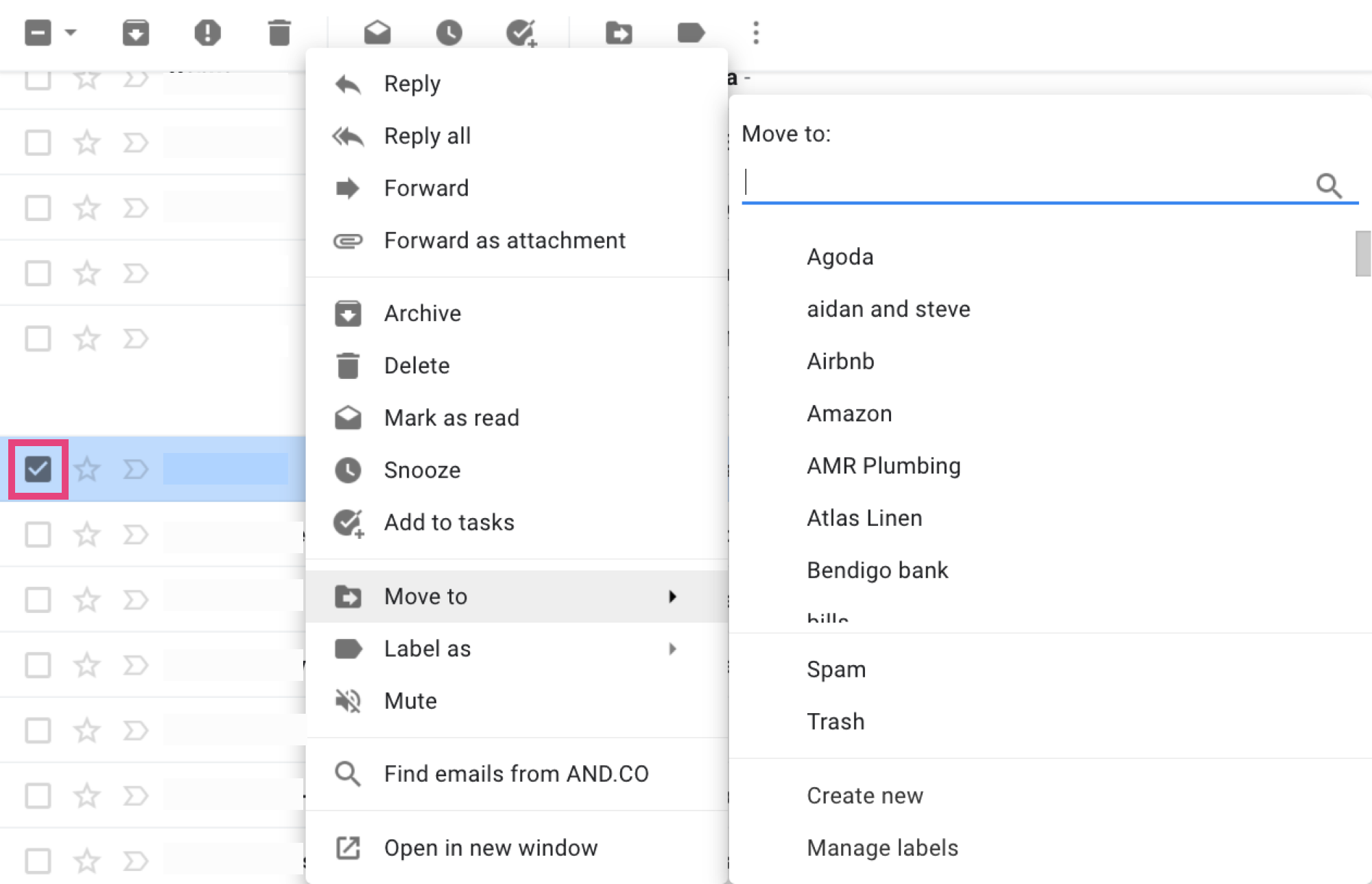1372x884 pixels.
Task: Click the Add to tasks context menu icon
Action: tap(348, 523)
